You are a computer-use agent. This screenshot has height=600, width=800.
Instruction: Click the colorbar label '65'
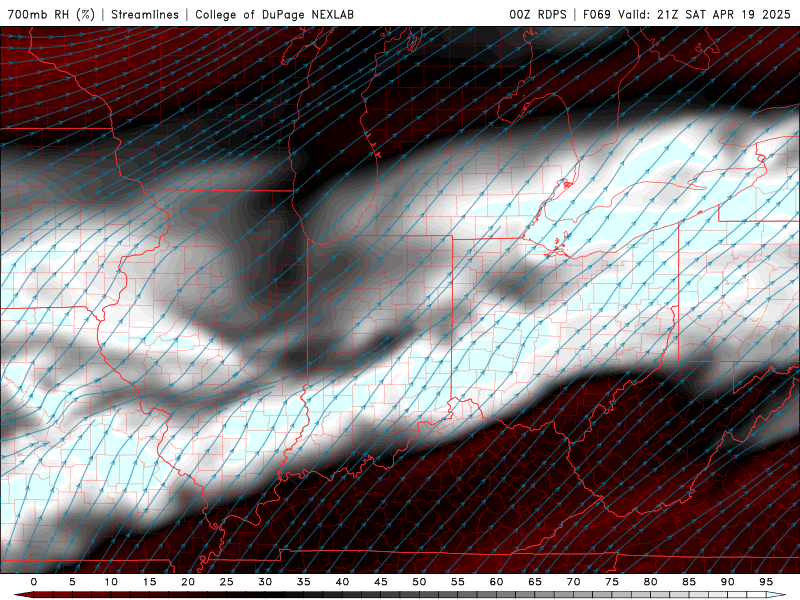tap(535, 582)
